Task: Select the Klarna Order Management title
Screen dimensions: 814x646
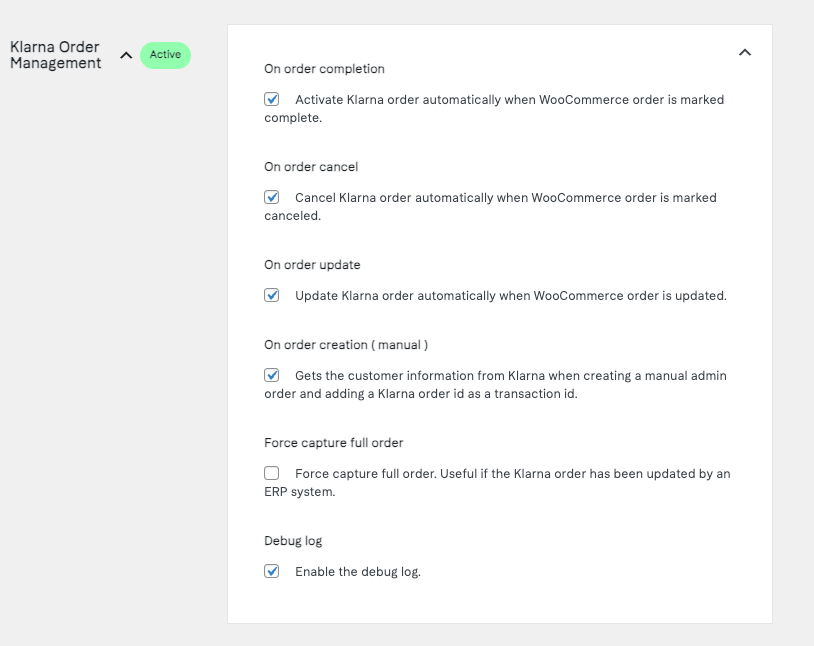Action: coord(56,55)
